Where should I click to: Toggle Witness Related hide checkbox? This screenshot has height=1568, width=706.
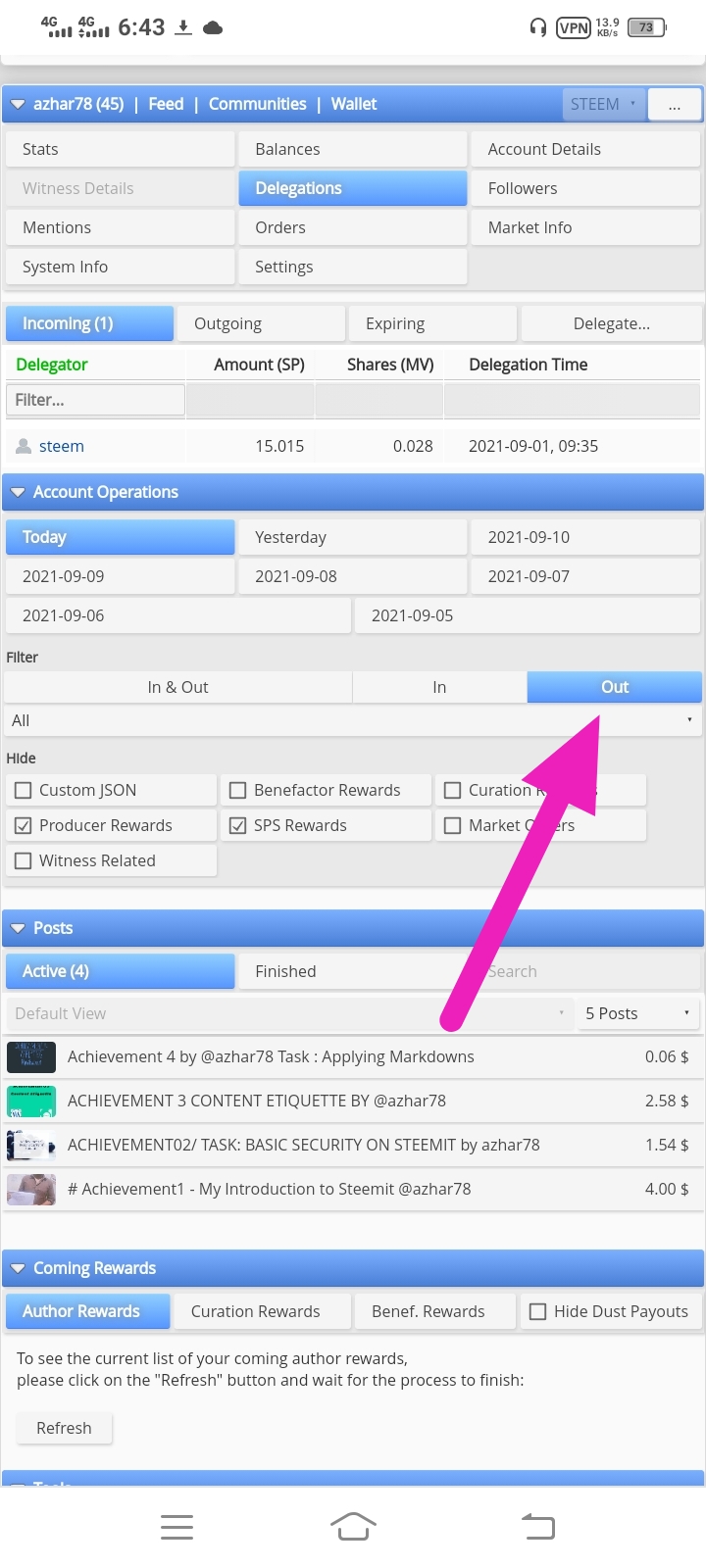pyautogui.click(x=24, y=860)
